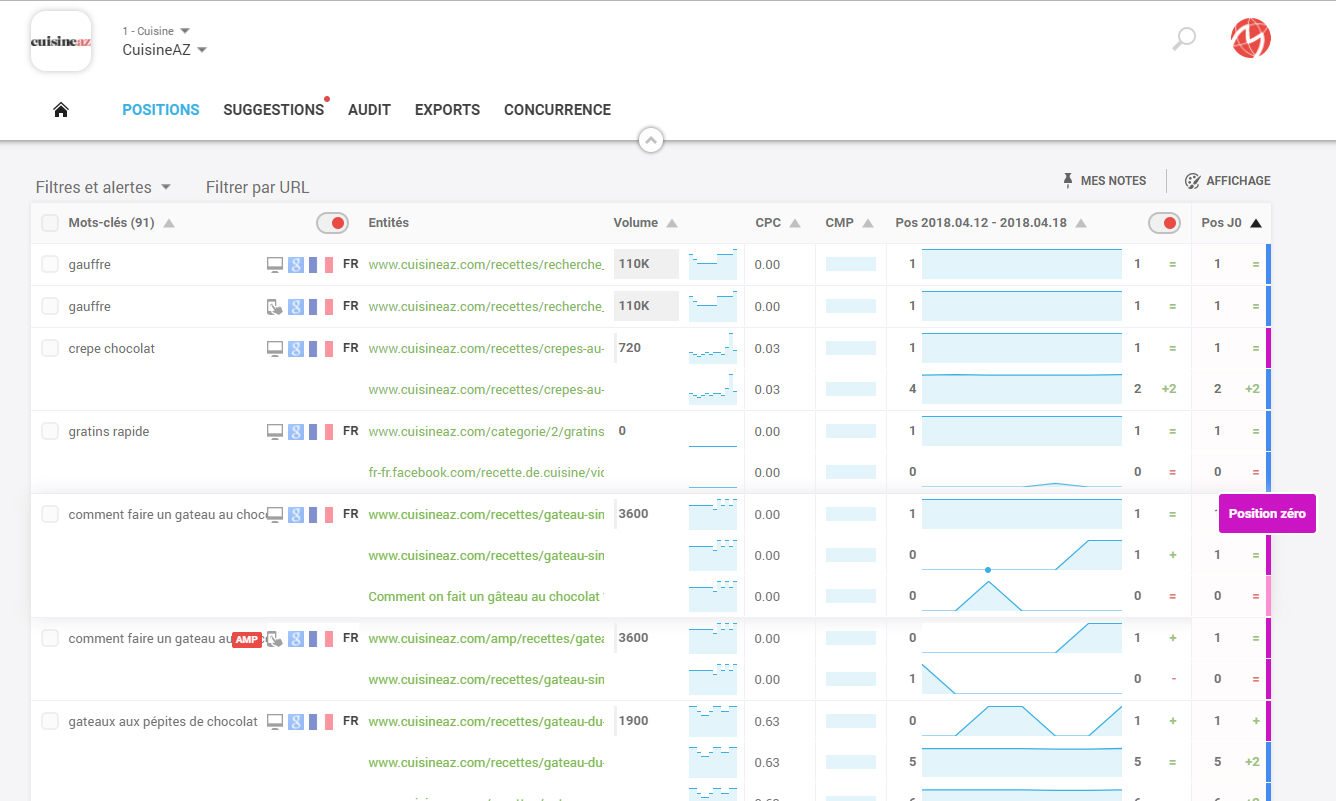Toggle the switch beside the Pos date range
1336x801 pixels.
(1164, 223)
